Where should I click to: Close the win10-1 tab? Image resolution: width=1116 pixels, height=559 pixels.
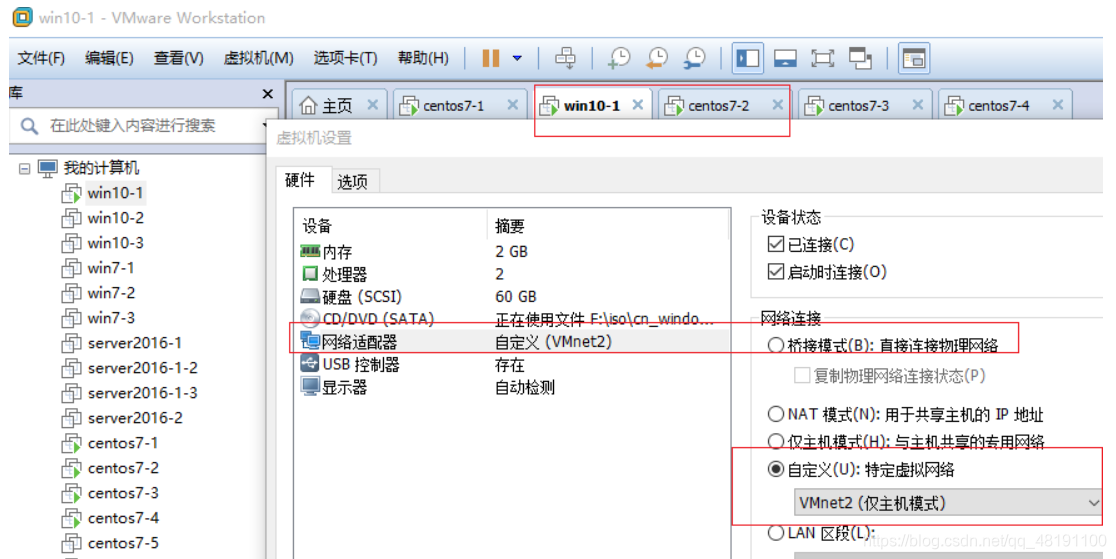click(638, 105)
